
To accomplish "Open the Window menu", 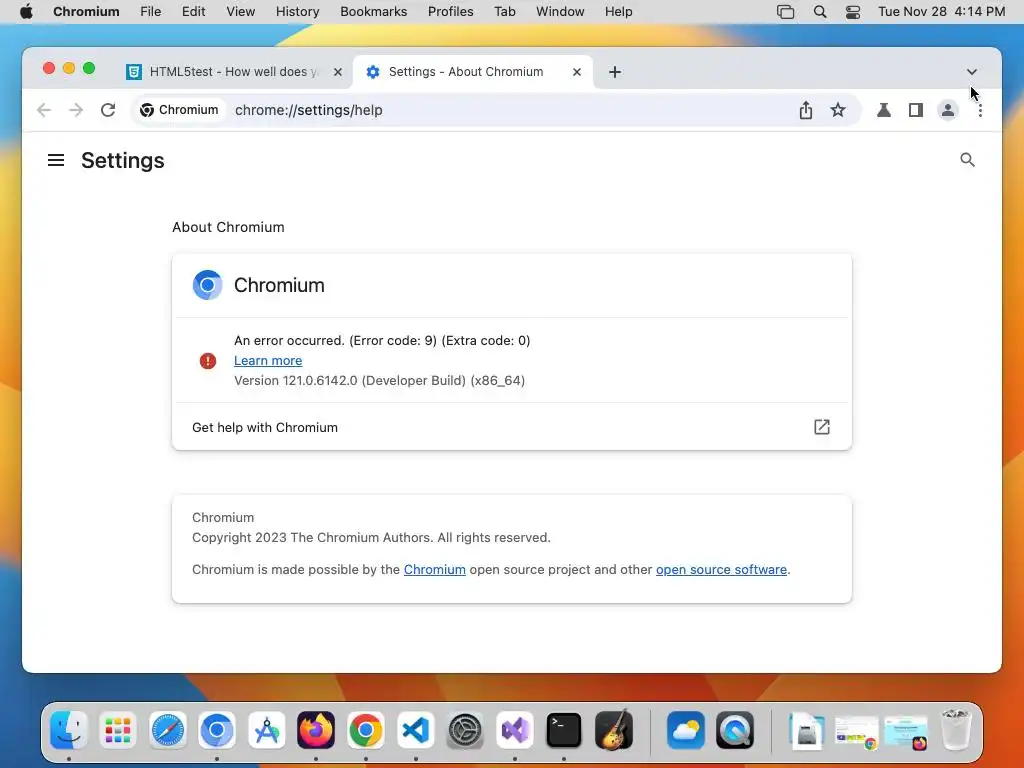I will pyautogui.click(x=560, y=12).
